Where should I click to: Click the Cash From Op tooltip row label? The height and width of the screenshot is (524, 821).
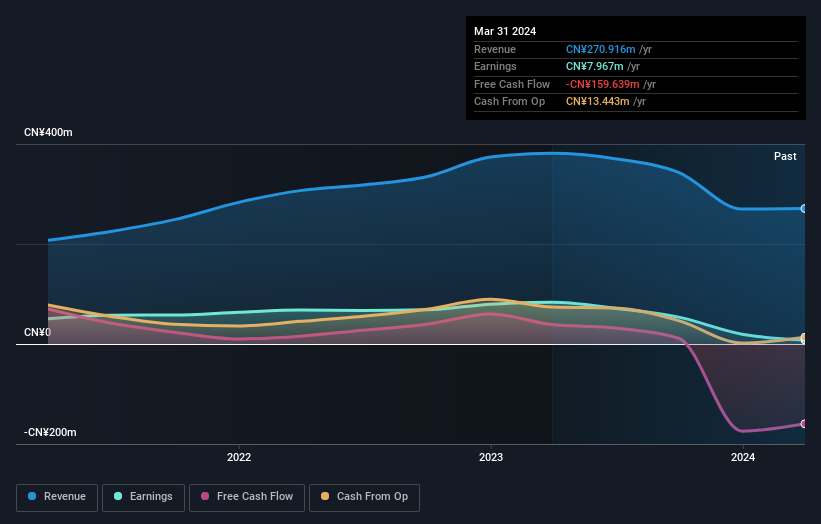click(509, 102)
